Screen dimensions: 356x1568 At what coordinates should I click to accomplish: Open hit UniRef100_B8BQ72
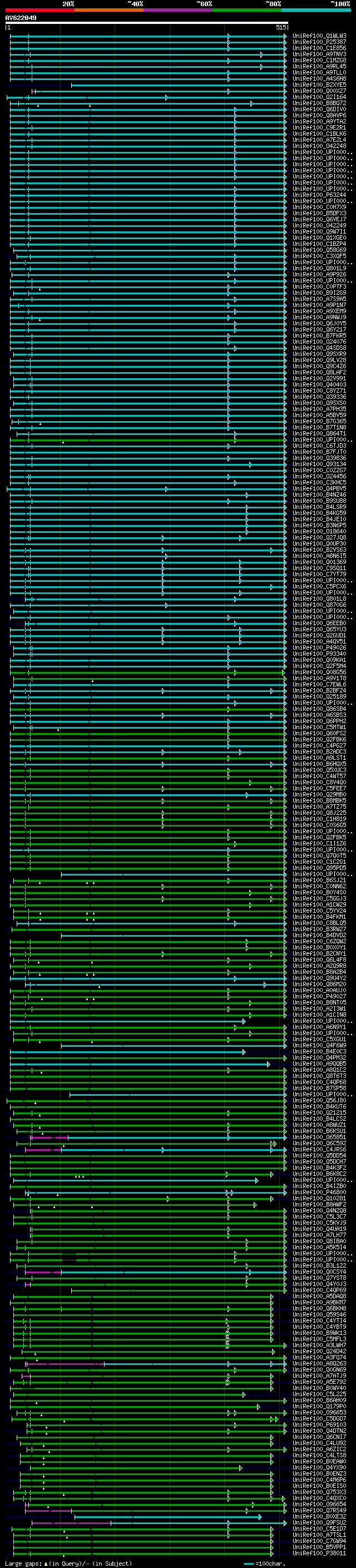pos(319,103)
